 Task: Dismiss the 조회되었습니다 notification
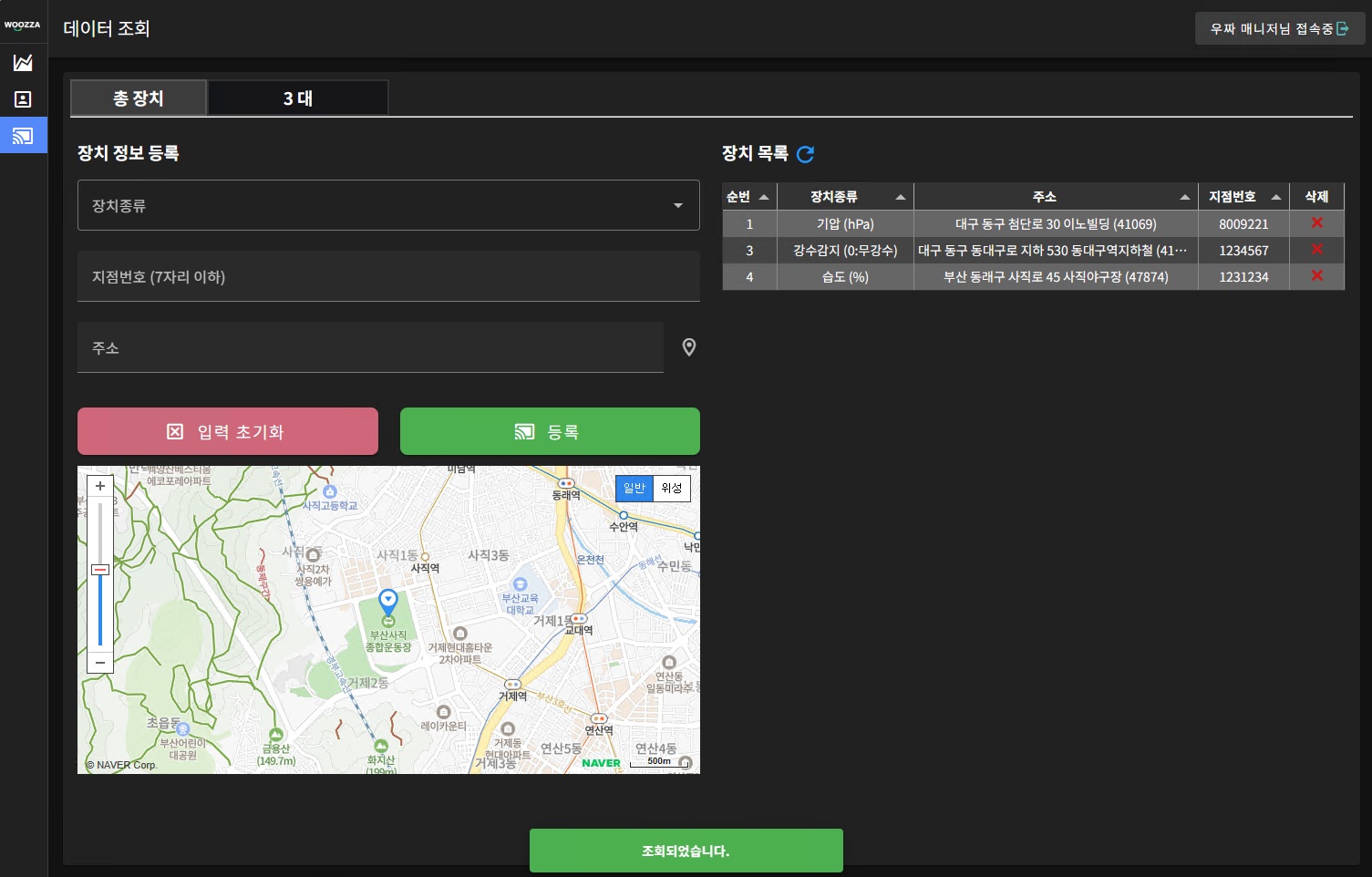click(x=686, y=851)
